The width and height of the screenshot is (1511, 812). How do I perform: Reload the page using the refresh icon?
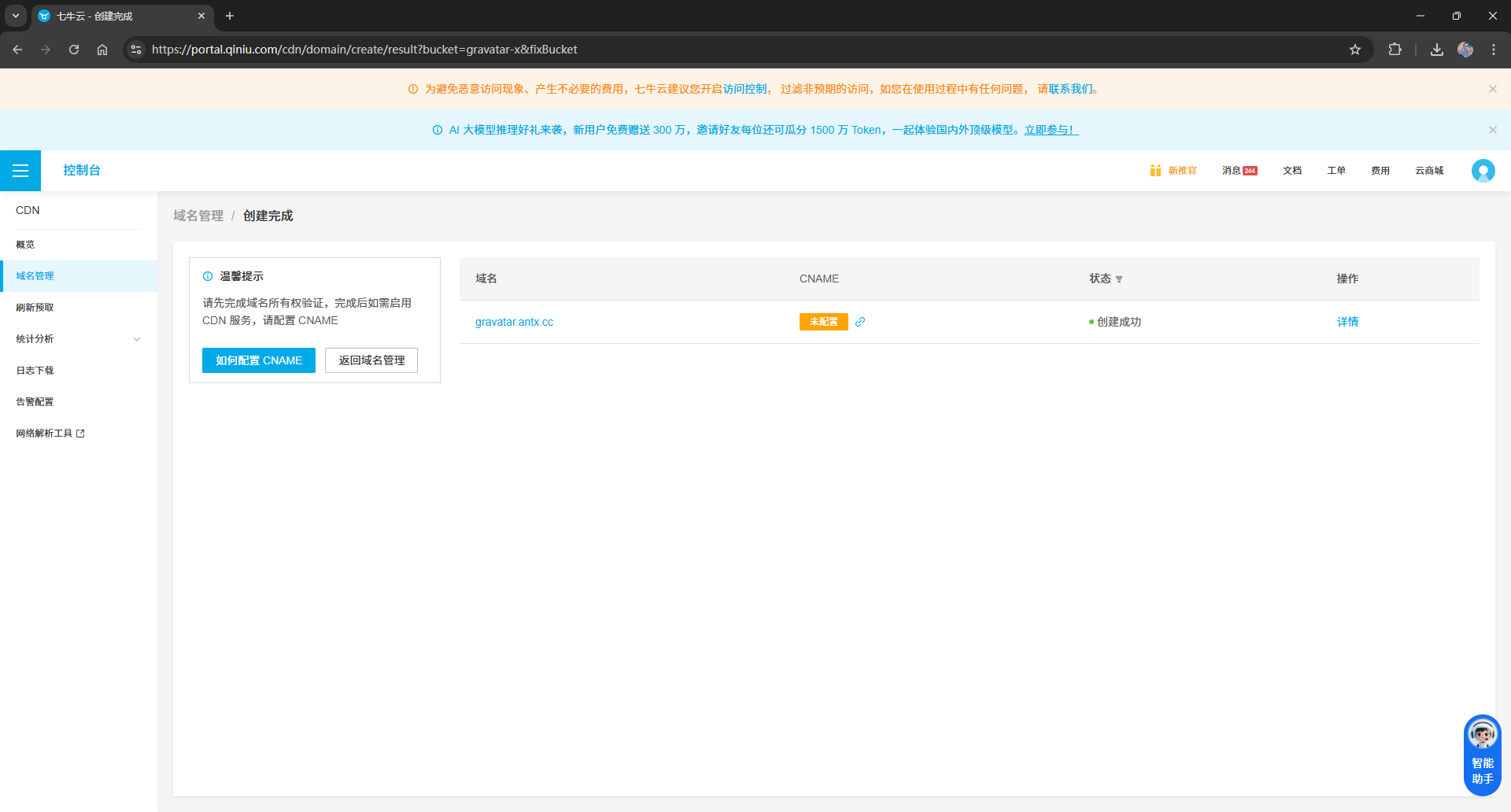click(74, 50)
